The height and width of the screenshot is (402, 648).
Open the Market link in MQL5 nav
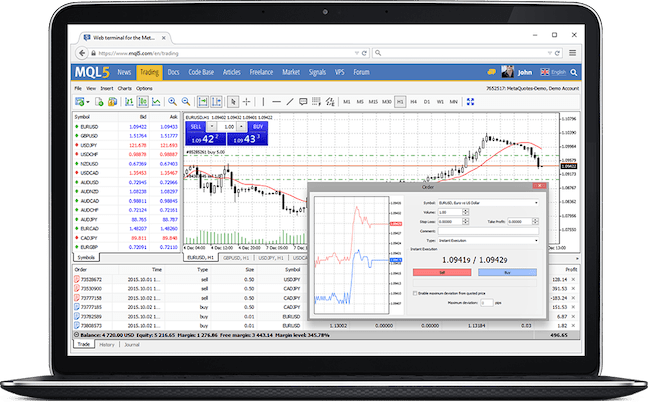tap(291, 72)
